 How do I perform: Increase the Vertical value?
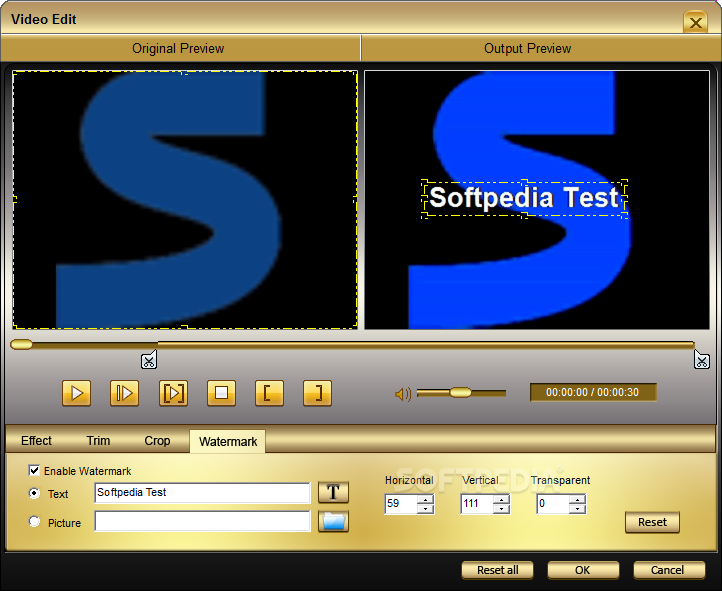pyautogui.click(x=501, y=499)
